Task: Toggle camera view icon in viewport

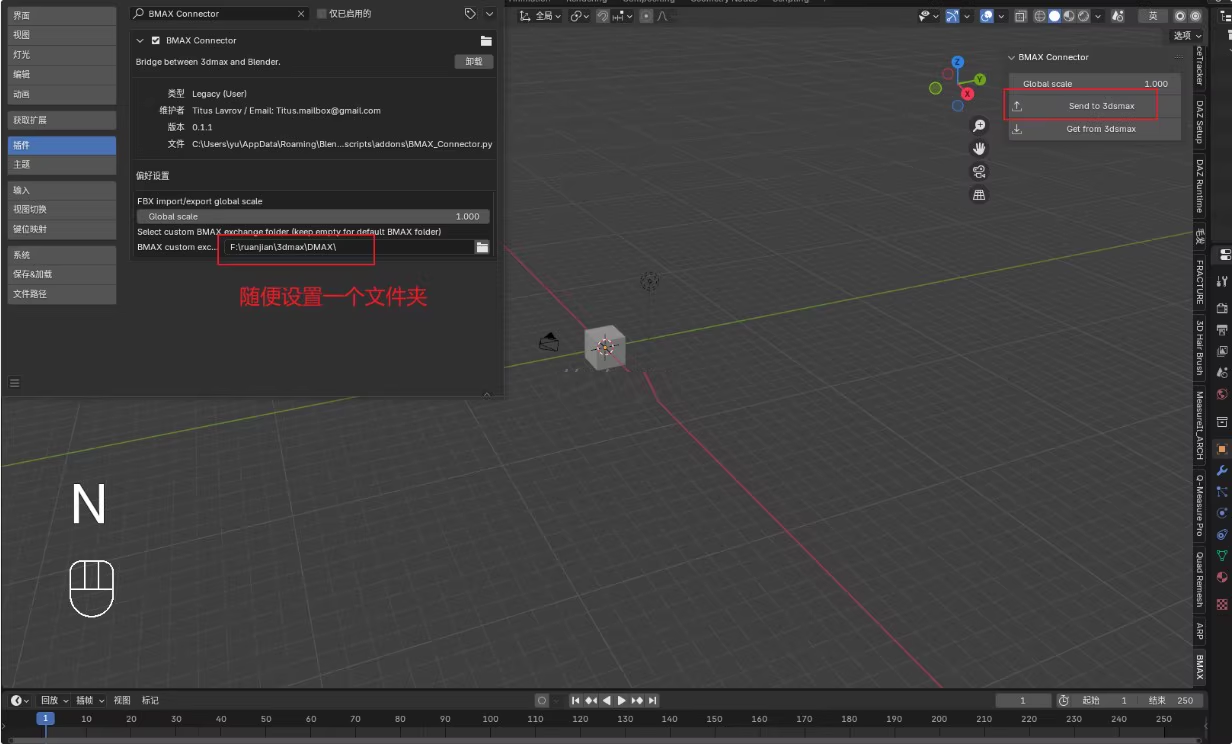Action: click(x=979, y=171)
